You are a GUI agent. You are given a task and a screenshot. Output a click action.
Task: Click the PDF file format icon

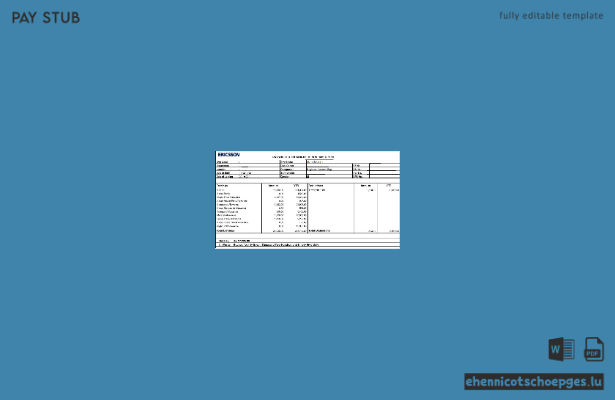click(594, 349)
